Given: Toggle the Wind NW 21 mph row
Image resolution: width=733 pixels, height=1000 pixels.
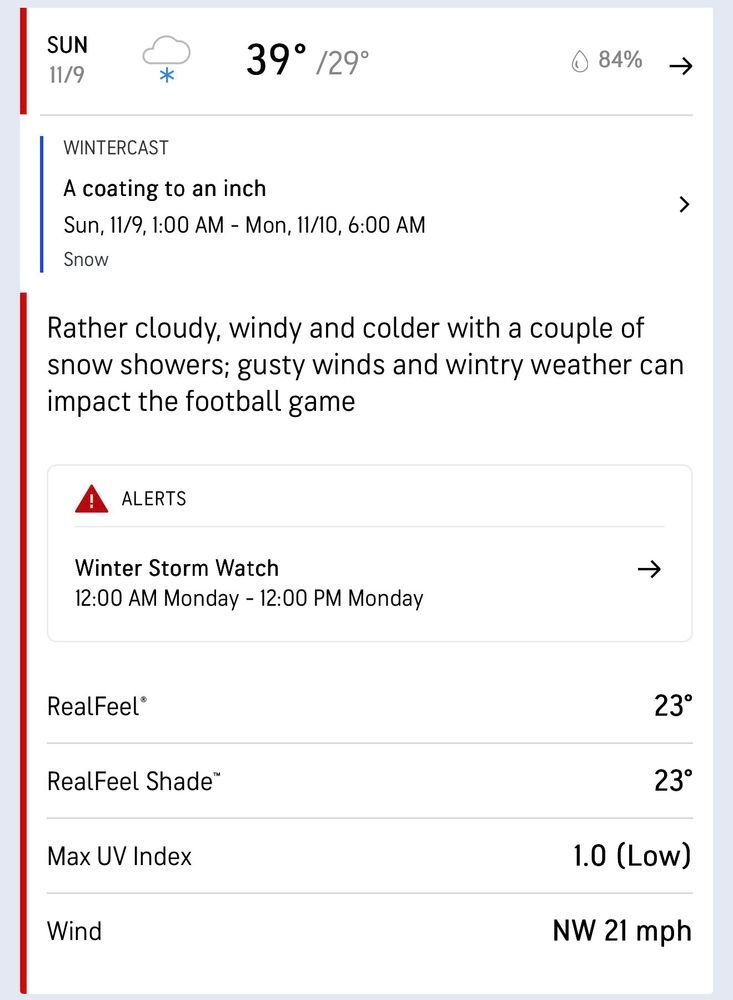Looking at the screenshot, I should (369, 931).
